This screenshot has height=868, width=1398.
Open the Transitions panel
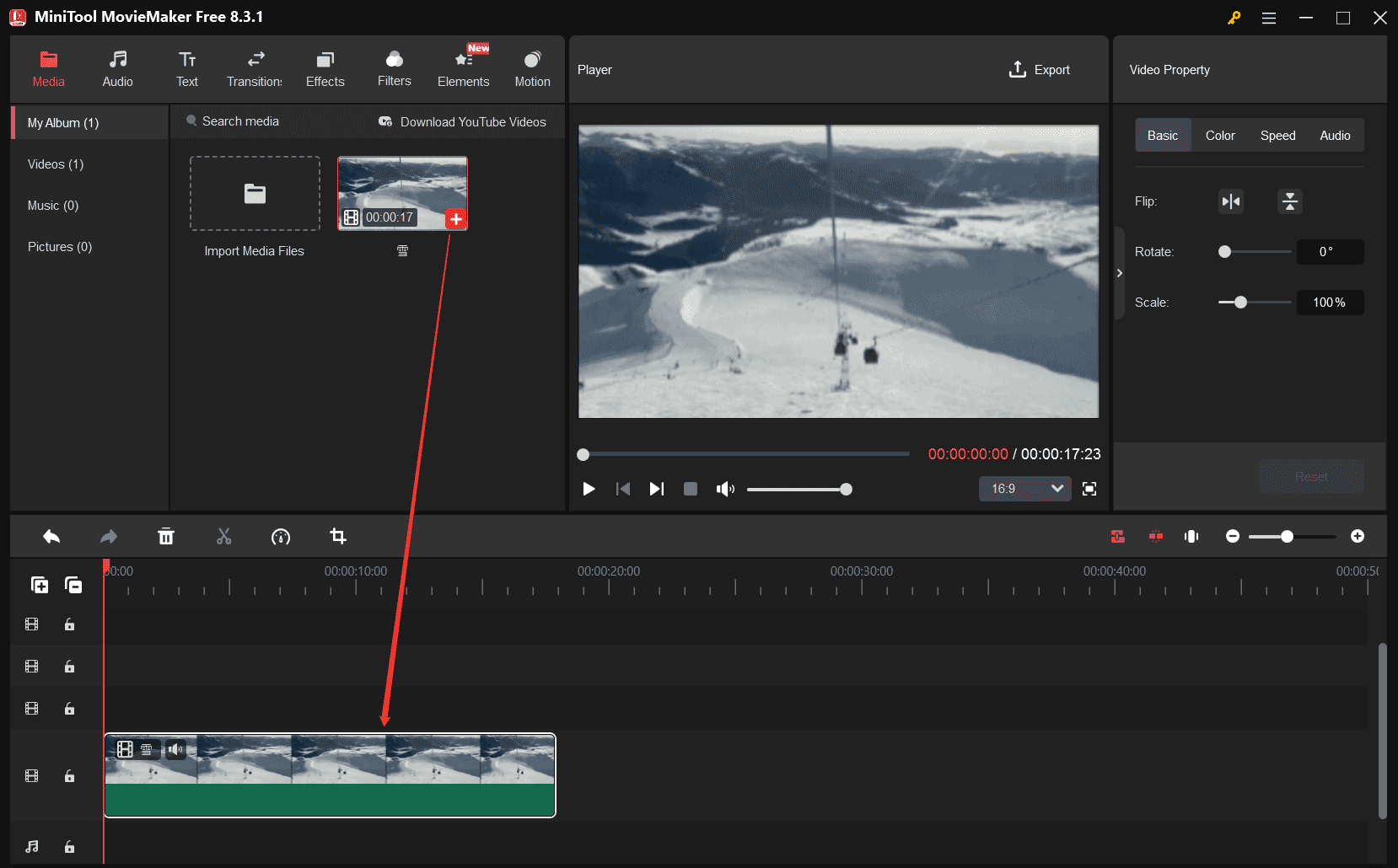coord(254,67)
